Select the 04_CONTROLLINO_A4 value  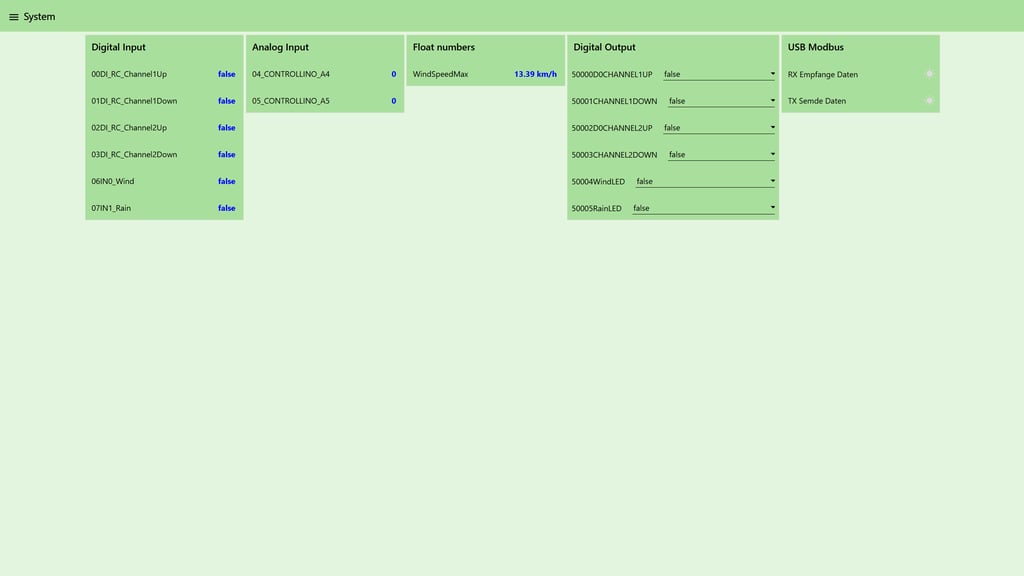[394, 74]
